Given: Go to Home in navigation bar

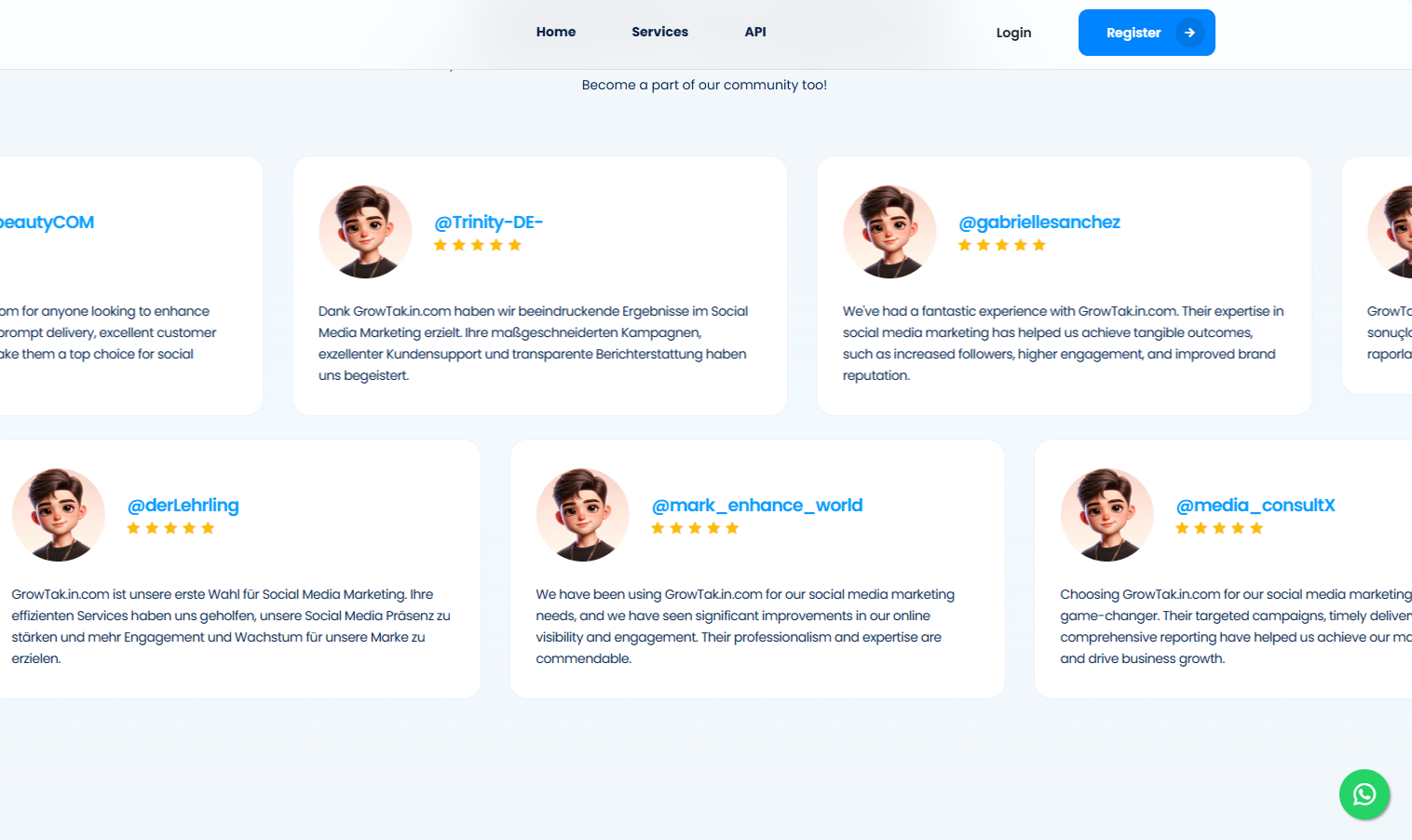Looking at the screenshot, I should pos(556,32).
